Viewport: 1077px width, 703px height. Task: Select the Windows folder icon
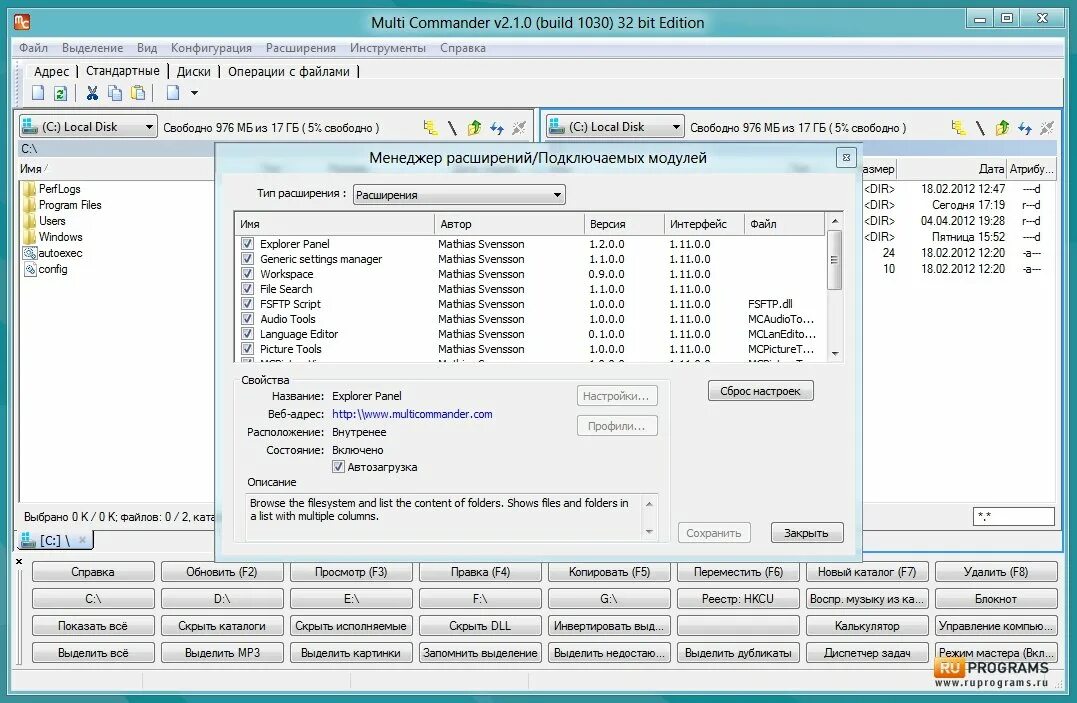(30, 236)
